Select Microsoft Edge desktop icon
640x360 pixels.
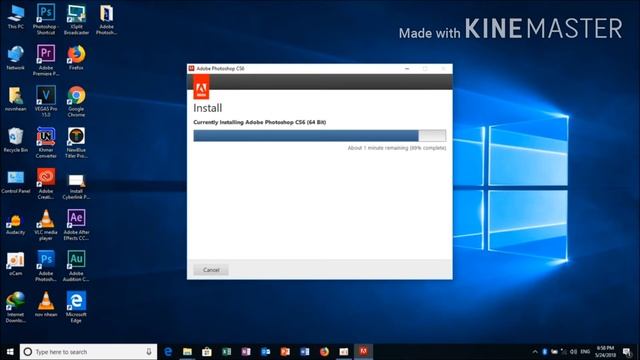coord(76,307)
